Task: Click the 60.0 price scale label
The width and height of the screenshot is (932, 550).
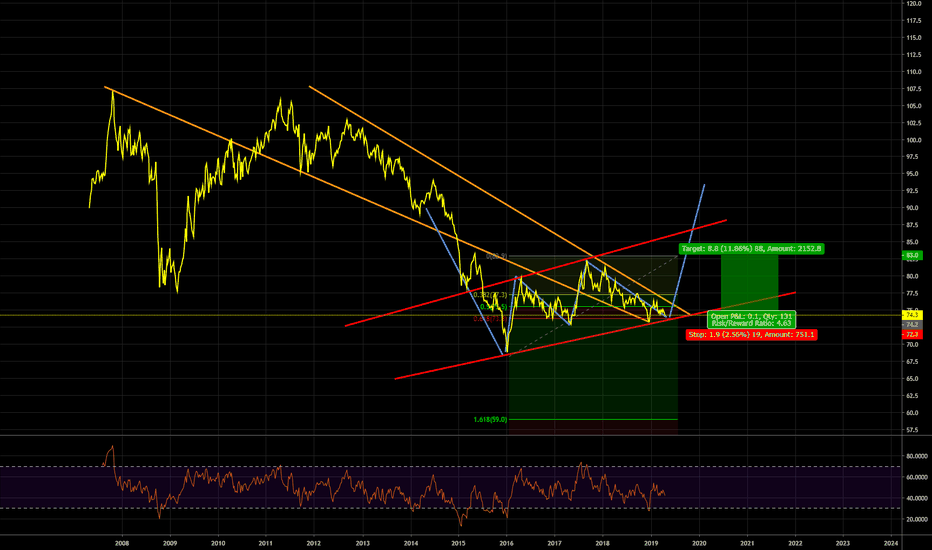Action: click(x=914, y=413)
